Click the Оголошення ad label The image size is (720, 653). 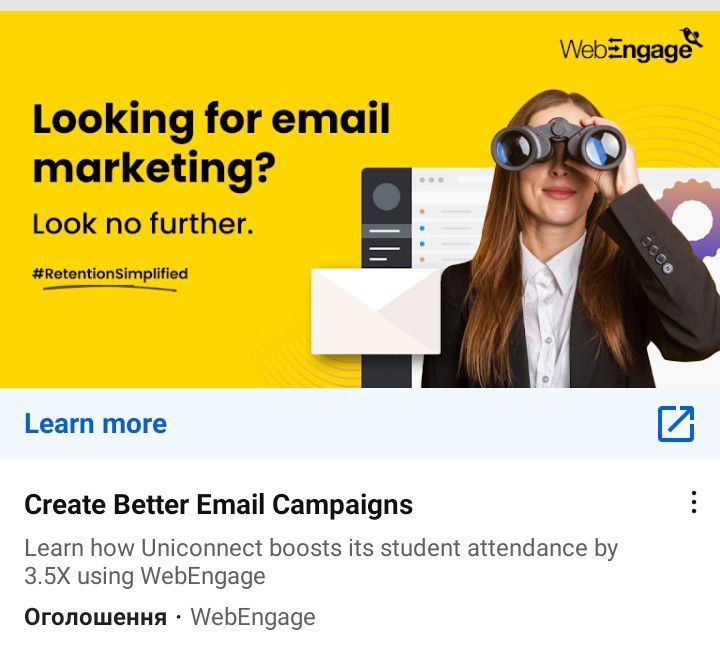pyautogui.click(x=96, y=617)
